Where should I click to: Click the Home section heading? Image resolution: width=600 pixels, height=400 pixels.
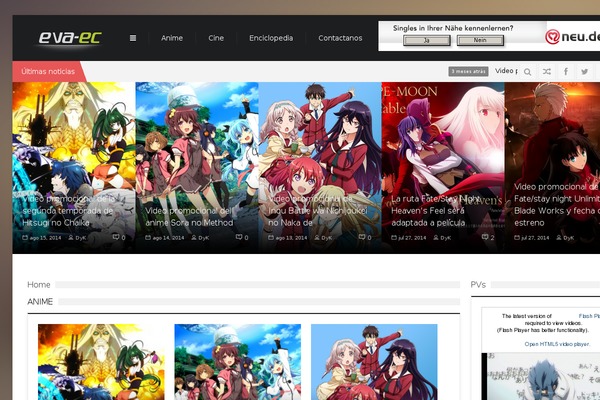(39, 285)
